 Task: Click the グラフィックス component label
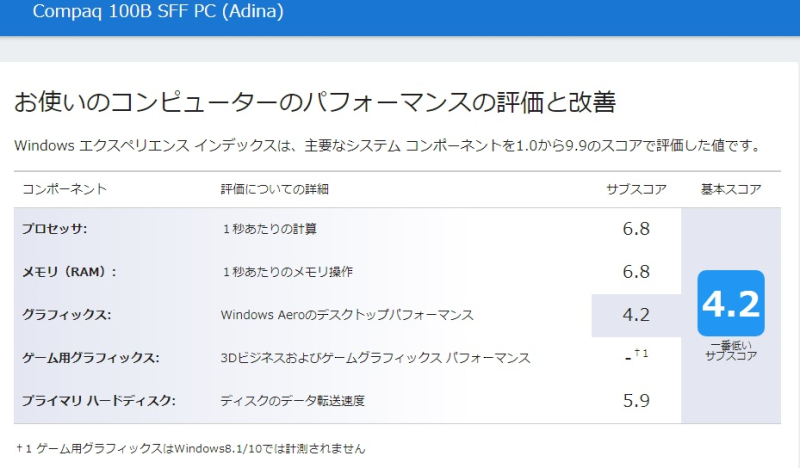click(x=66, y=315)
